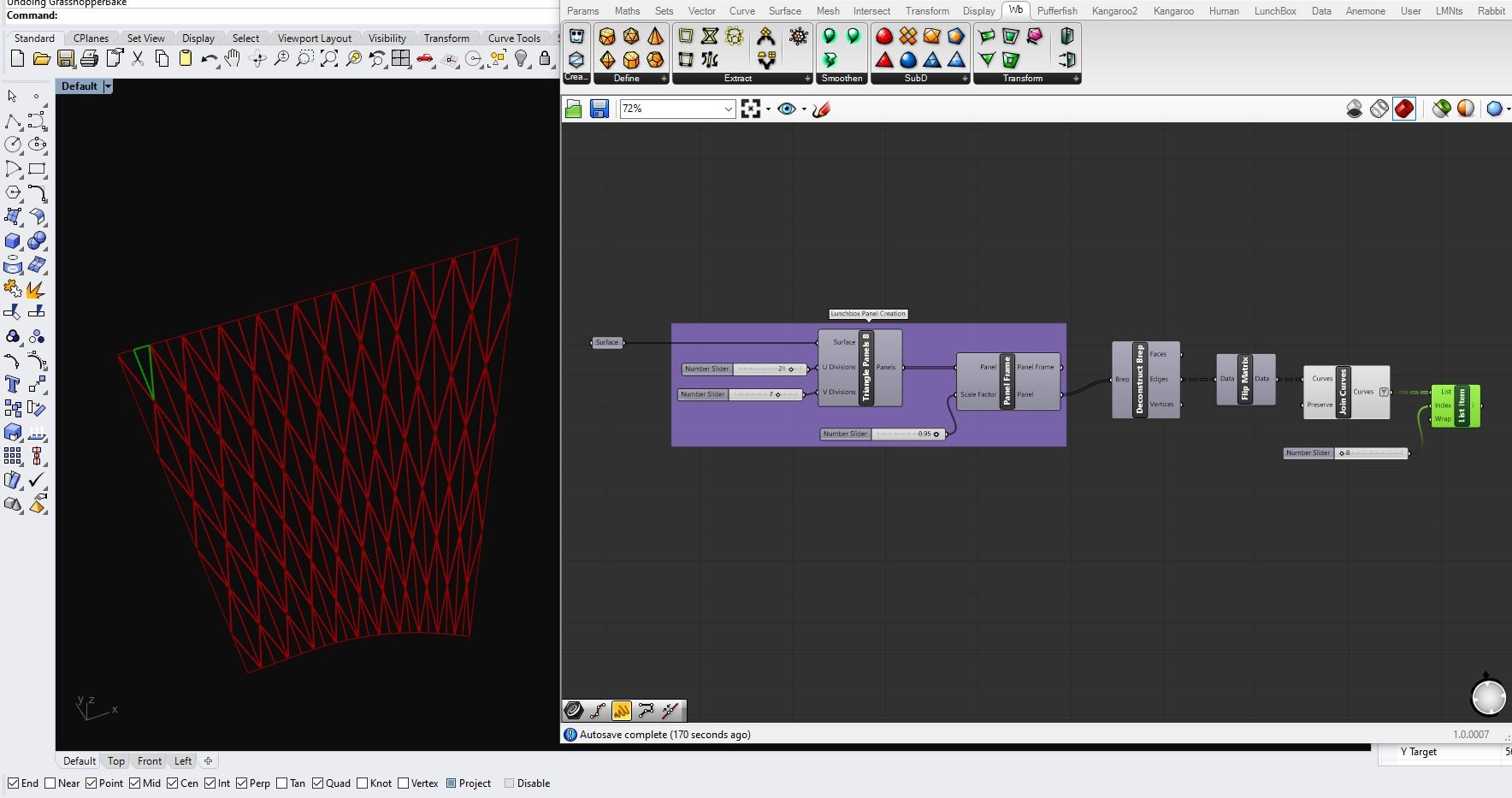The image size is (1512, 798).
Task: Click the Zoom extents icon in Grasshopper canvas toolbar
Action: pos(751,109)
